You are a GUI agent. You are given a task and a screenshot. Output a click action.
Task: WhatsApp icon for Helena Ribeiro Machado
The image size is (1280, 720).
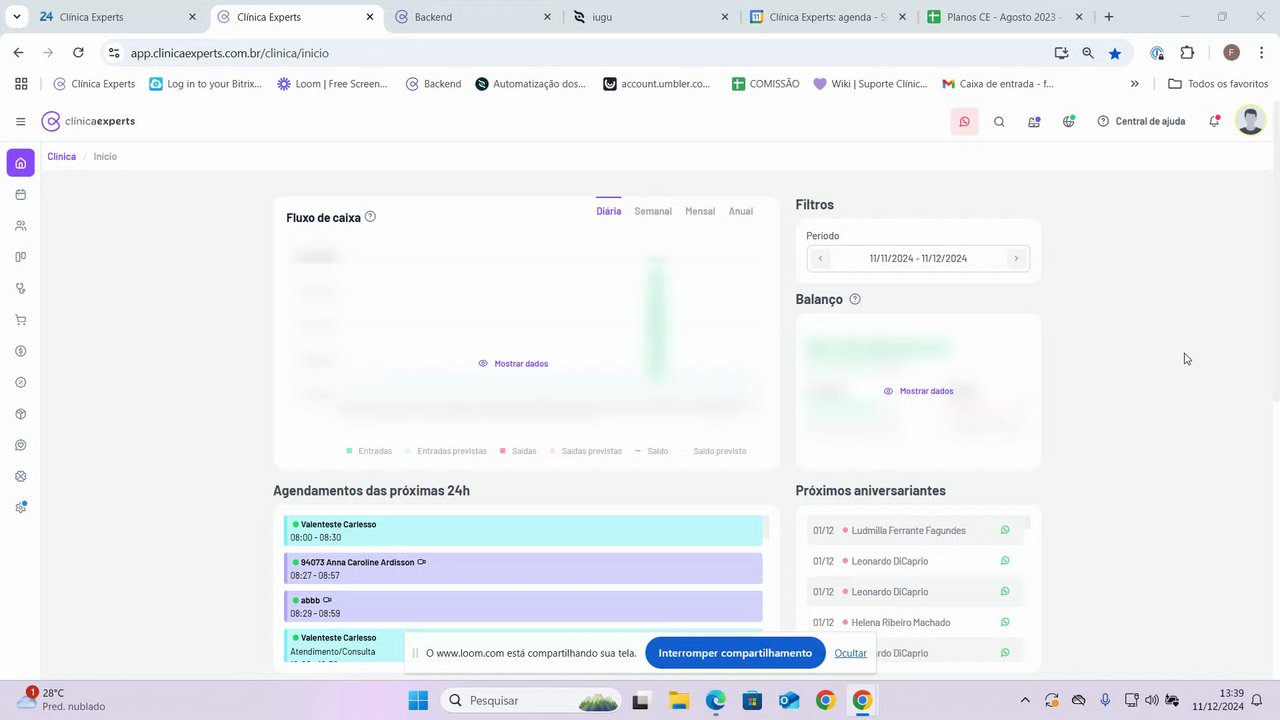[1005, 622]
